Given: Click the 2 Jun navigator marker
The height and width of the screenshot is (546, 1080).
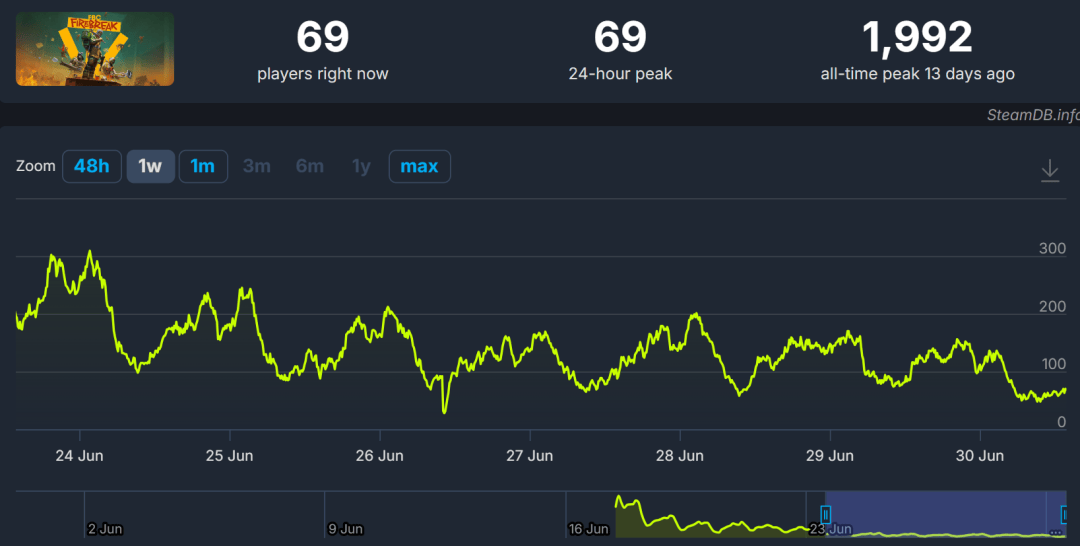Looking at the screenshot, I should point(105,529).
